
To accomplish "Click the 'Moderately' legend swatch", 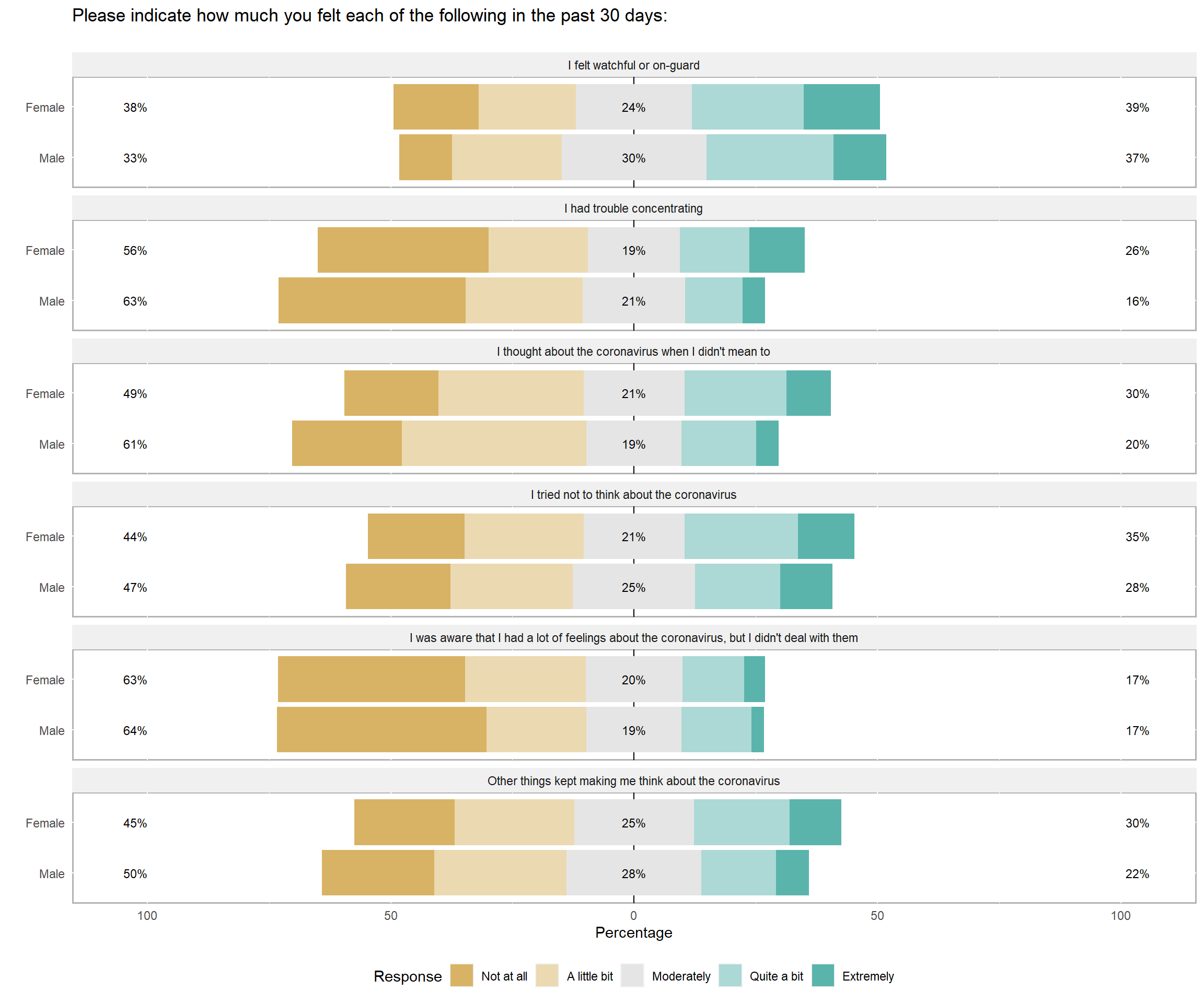I will click(x=632, y=975).
